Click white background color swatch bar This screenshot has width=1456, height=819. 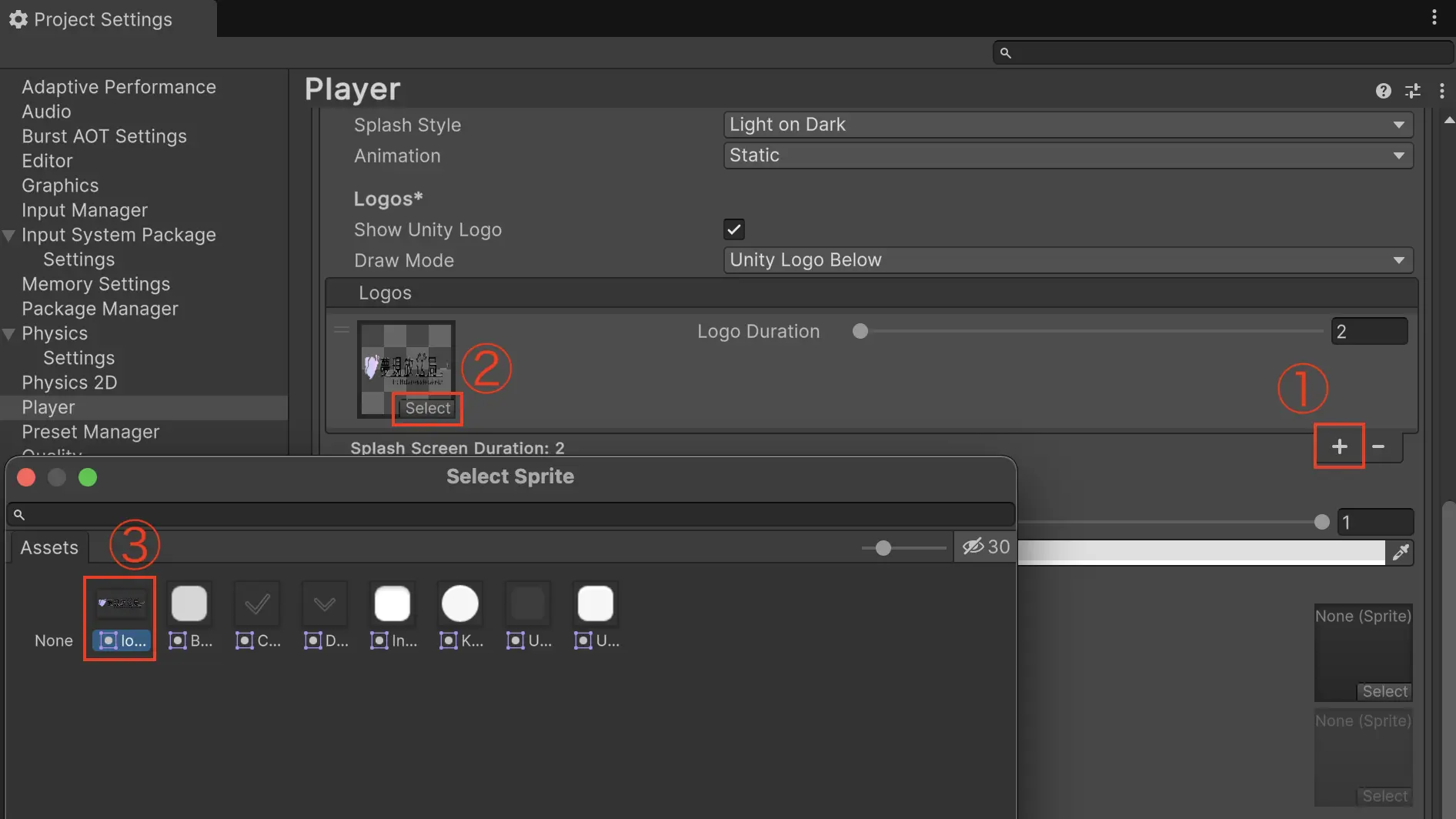[1201, 552]
